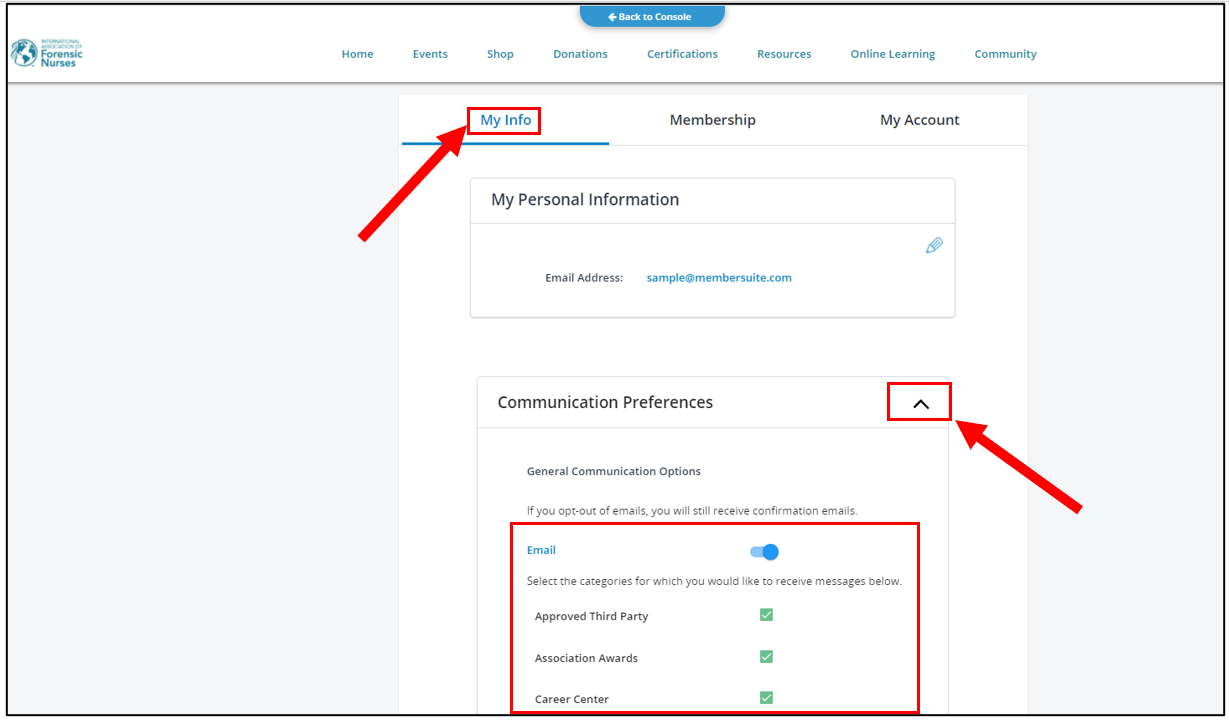The height and width of the screenshot is (722, 1229).
Task: Open the Certifications menu
Action: tap(682, 54)
